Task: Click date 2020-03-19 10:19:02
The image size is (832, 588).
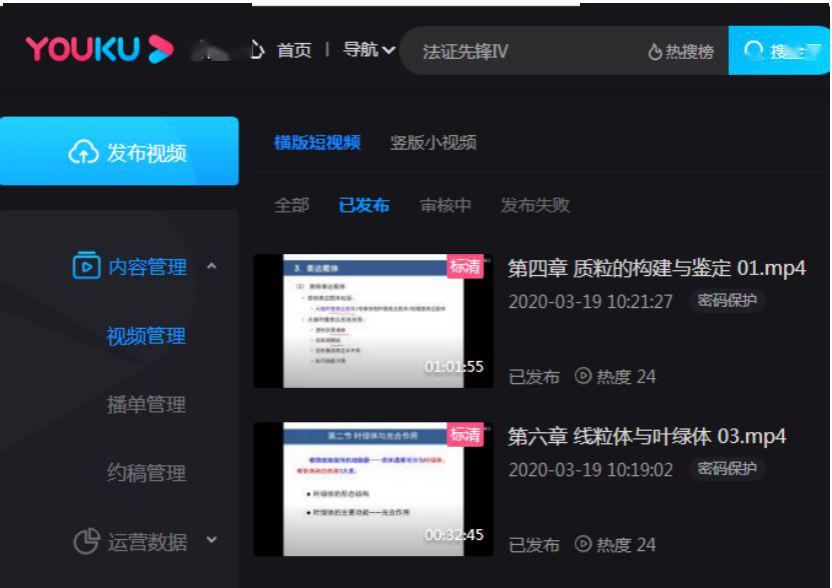Action: click(590, 470)
